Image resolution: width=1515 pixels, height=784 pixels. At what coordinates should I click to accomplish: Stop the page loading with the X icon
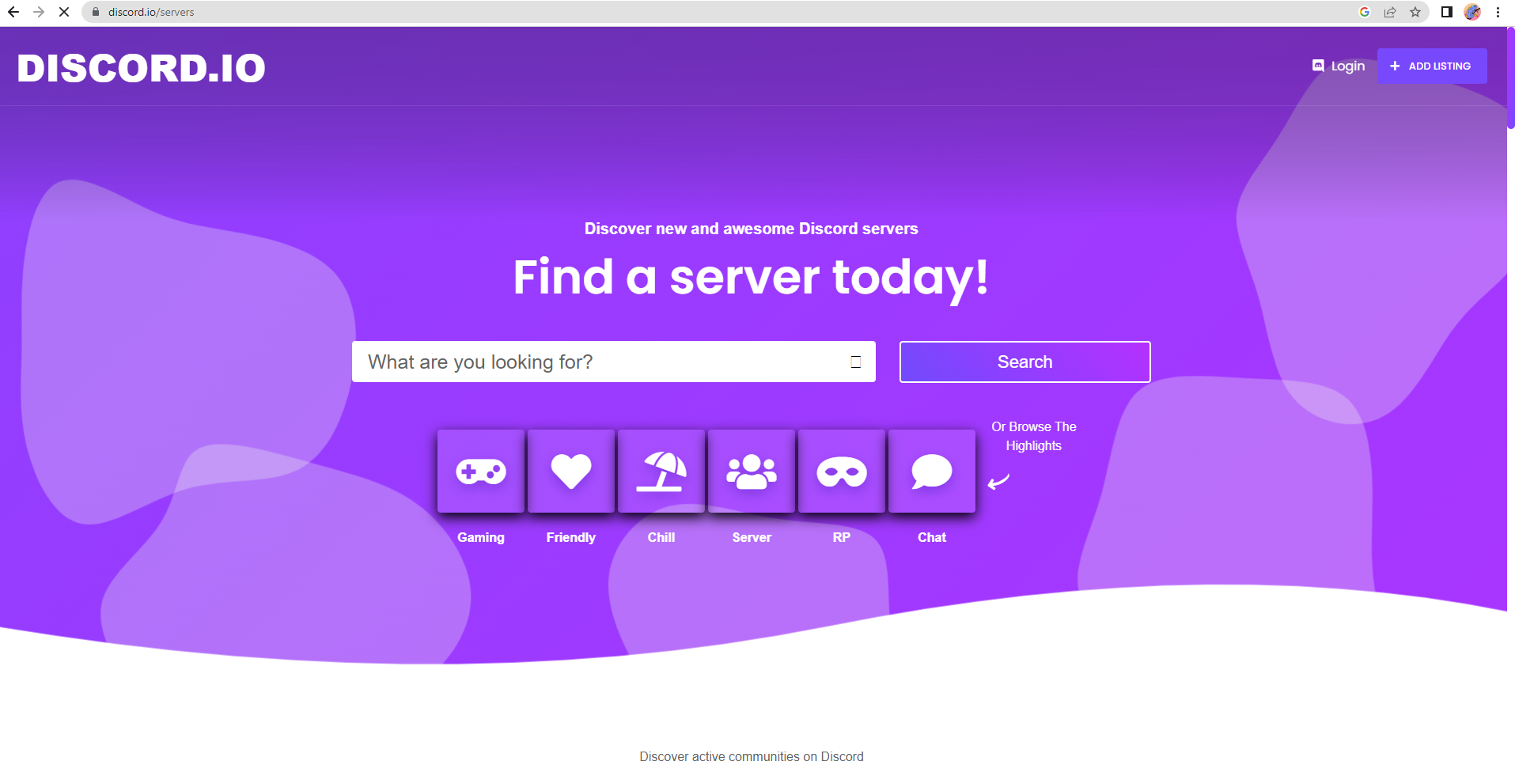64,12
